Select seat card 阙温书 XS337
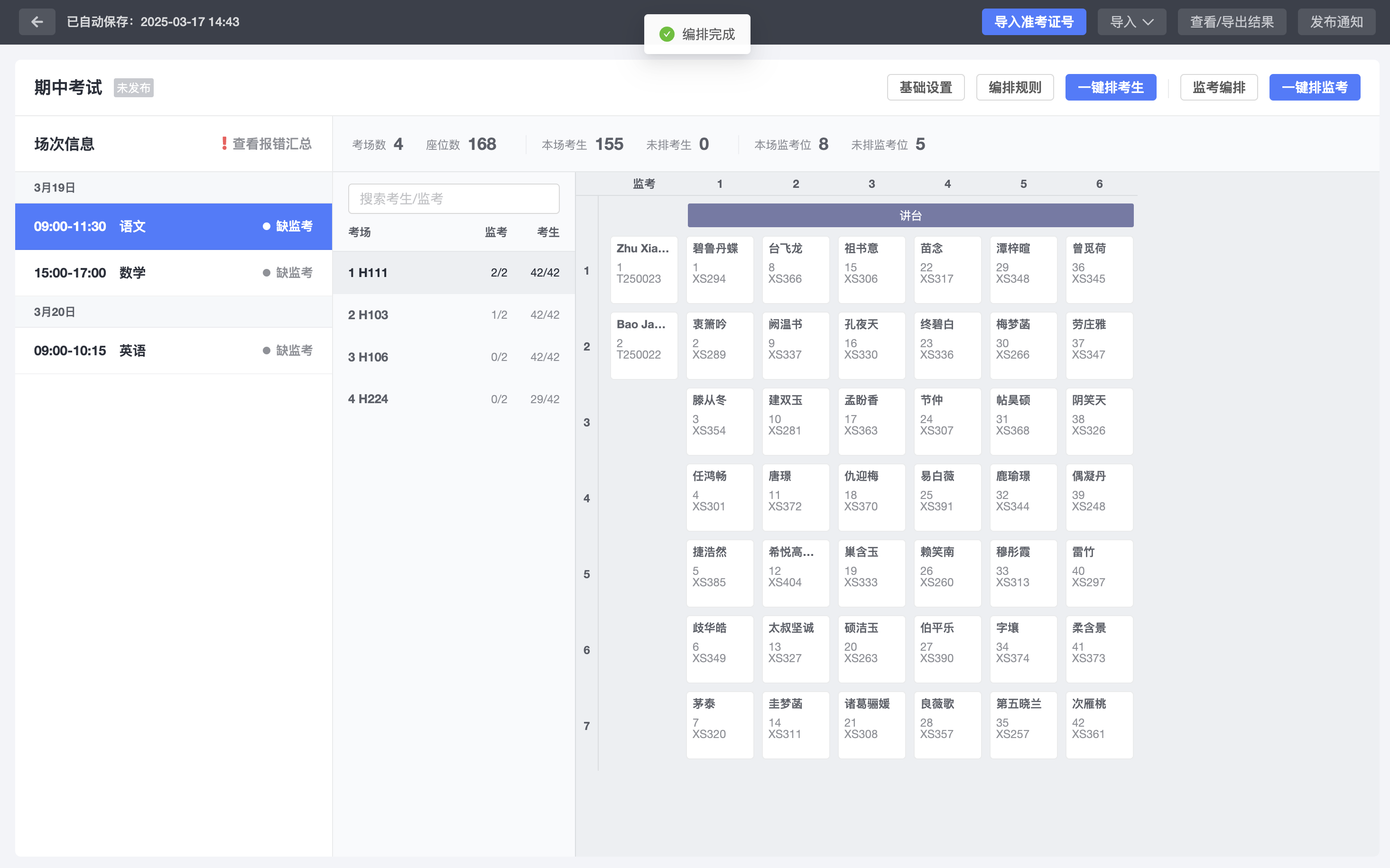 (795, 346)
